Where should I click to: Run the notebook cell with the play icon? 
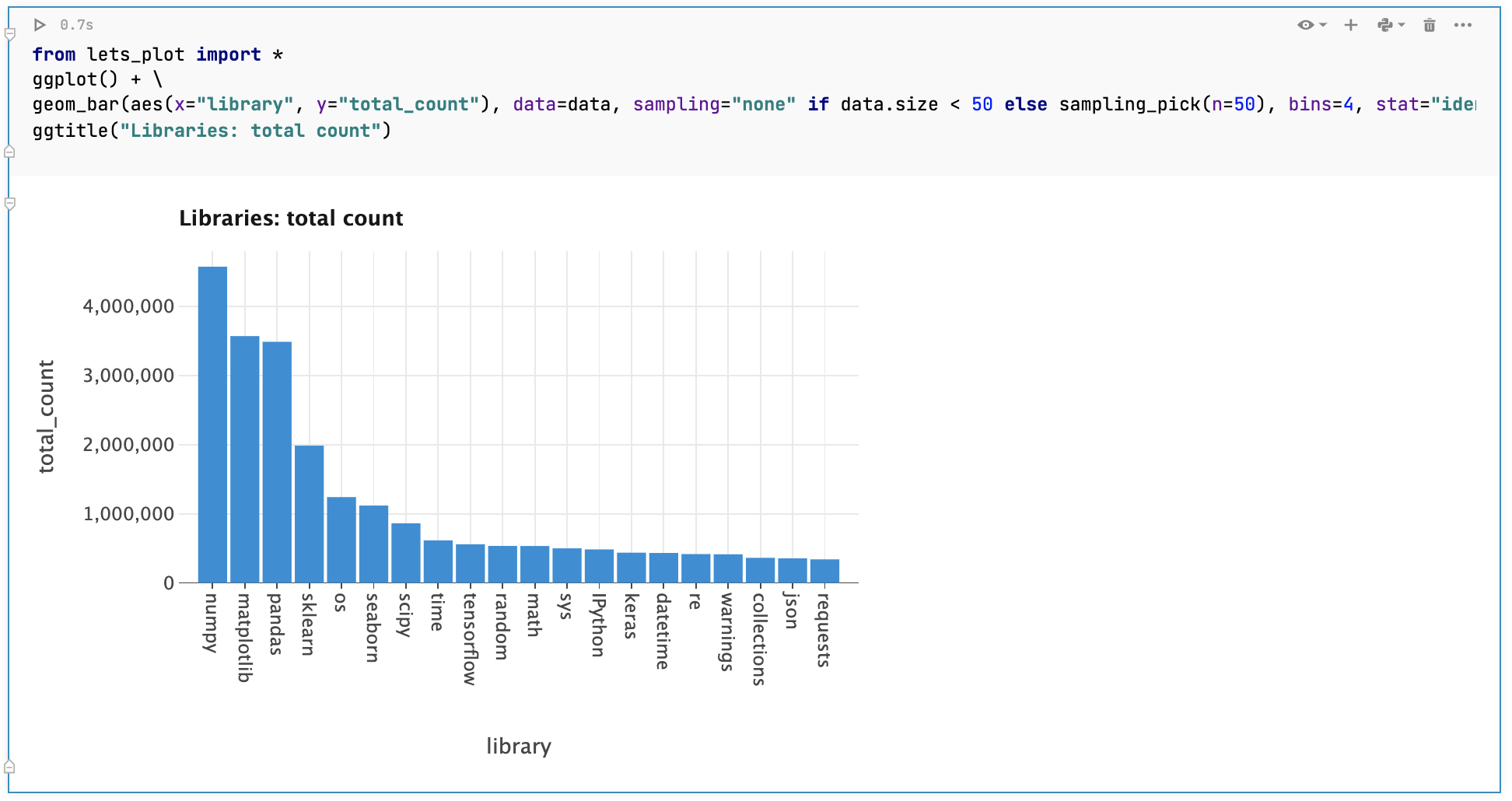(40, 25)
